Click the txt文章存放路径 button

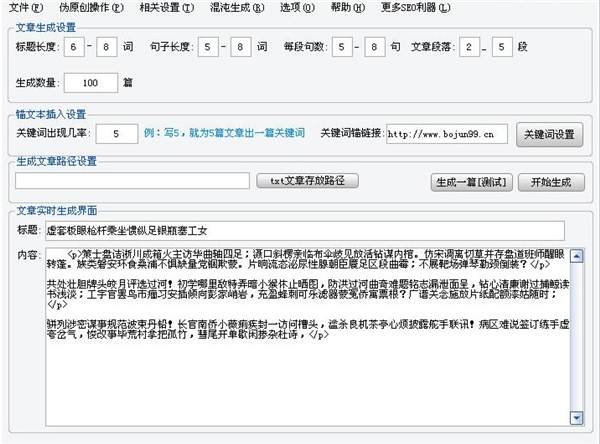coord(307,181)
